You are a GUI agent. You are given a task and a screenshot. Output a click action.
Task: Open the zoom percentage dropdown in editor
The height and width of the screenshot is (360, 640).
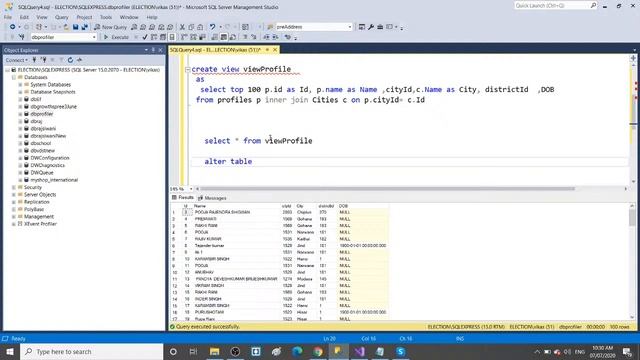[x=191, y=189]
